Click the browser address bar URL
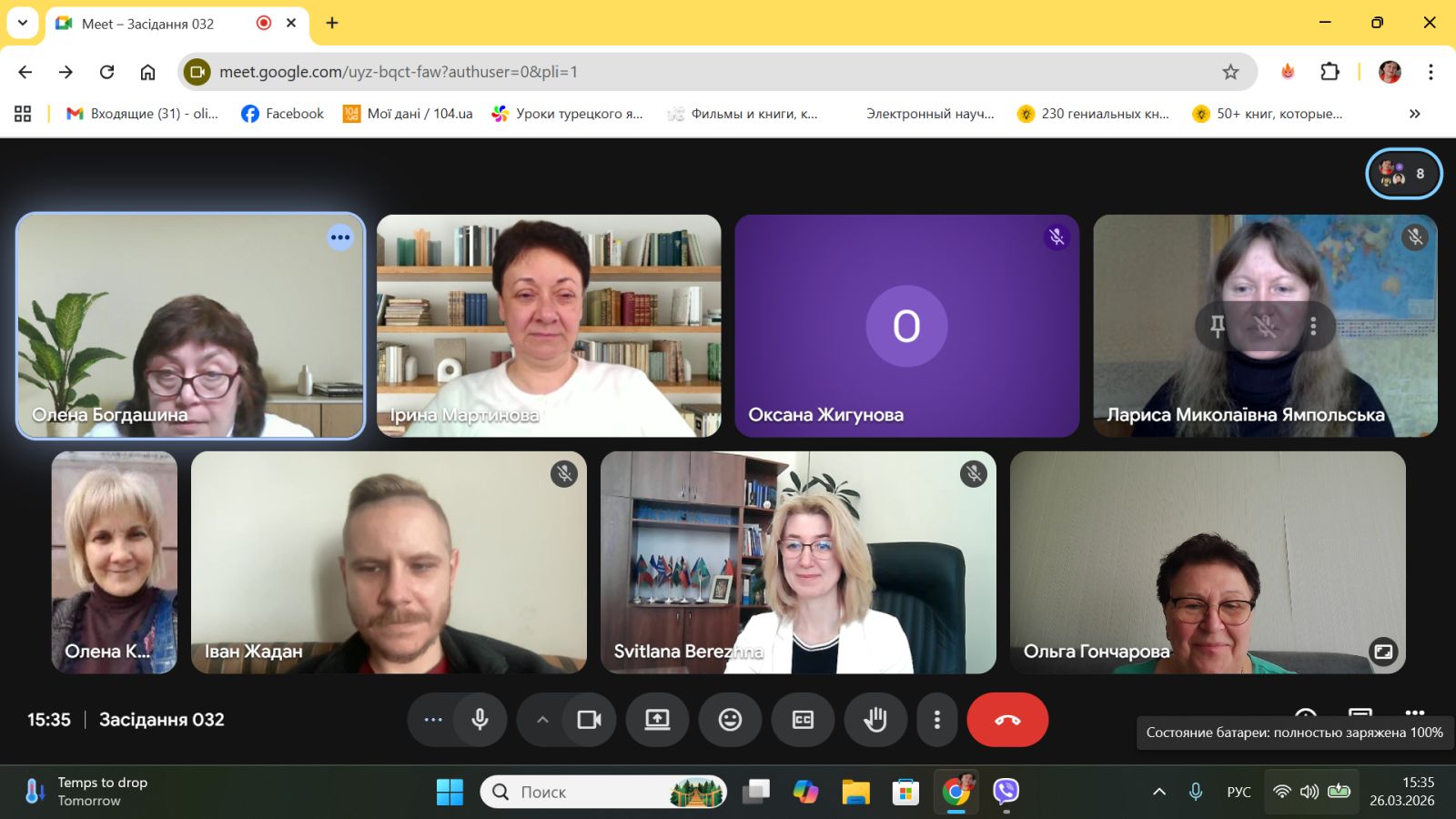Image resolution: width=1456 pixels, height=819 pixels. (637, 72)
